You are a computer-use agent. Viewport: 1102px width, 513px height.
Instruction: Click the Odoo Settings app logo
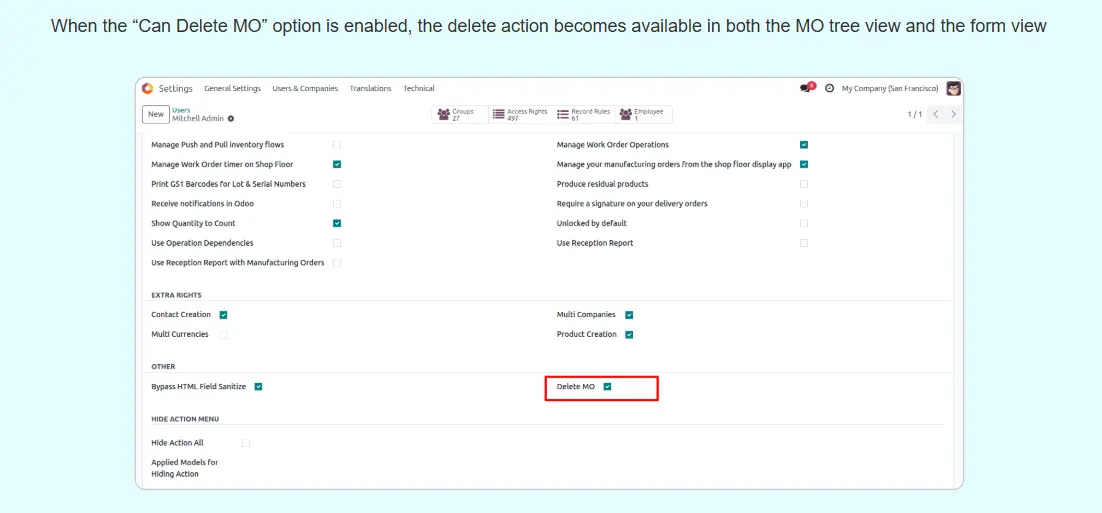(x=148, y=88)
